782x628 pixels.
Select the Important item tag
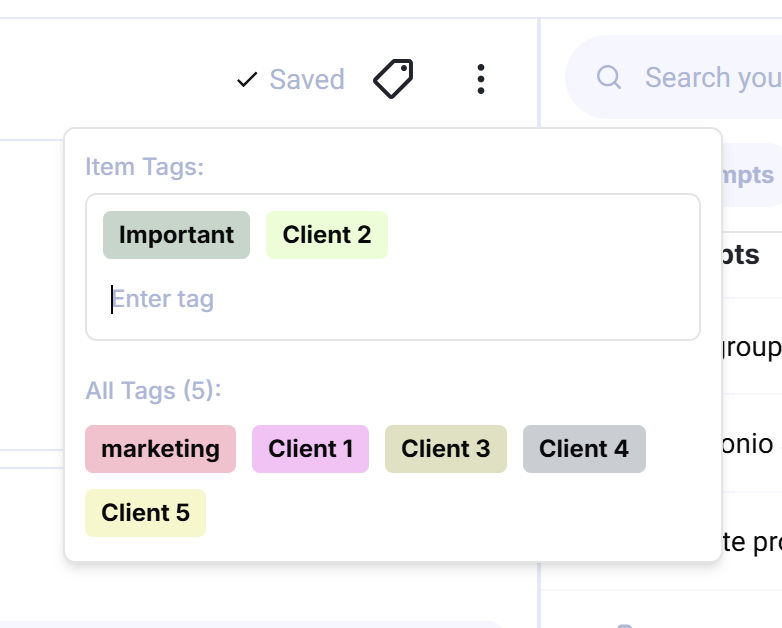[176, 235]
